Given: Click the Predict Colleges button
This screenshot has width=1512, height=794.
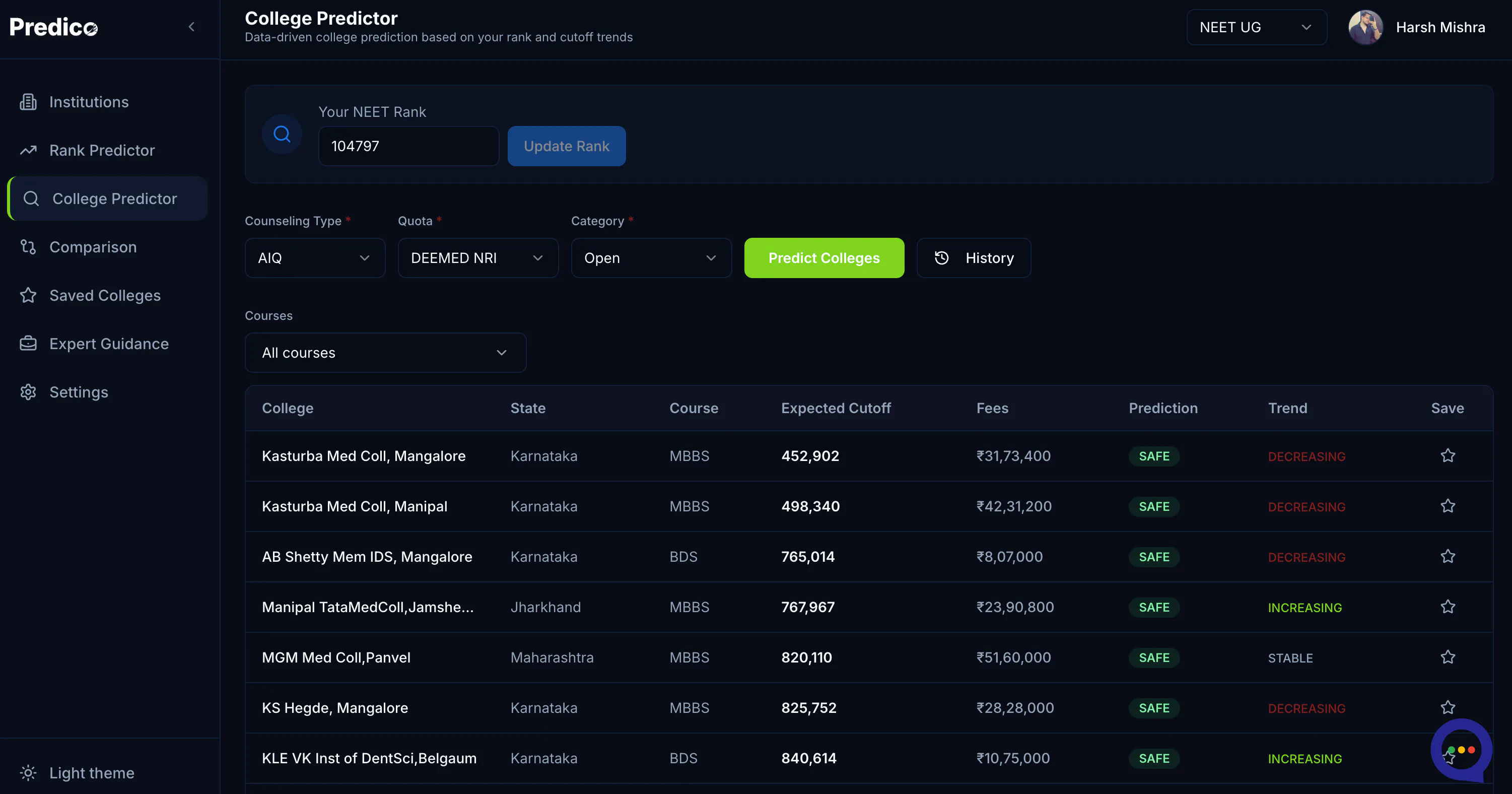Looking at the screenshot, I should 824,258.
